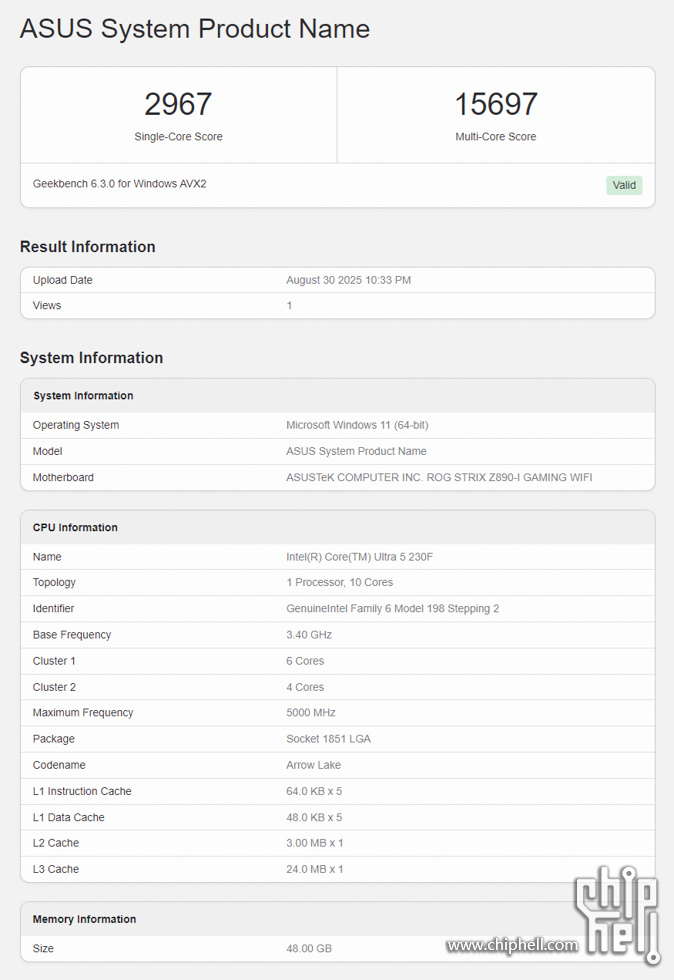Click the Topology row label
This screenshot has height=980, width=674.
click(x=54, y=582)
